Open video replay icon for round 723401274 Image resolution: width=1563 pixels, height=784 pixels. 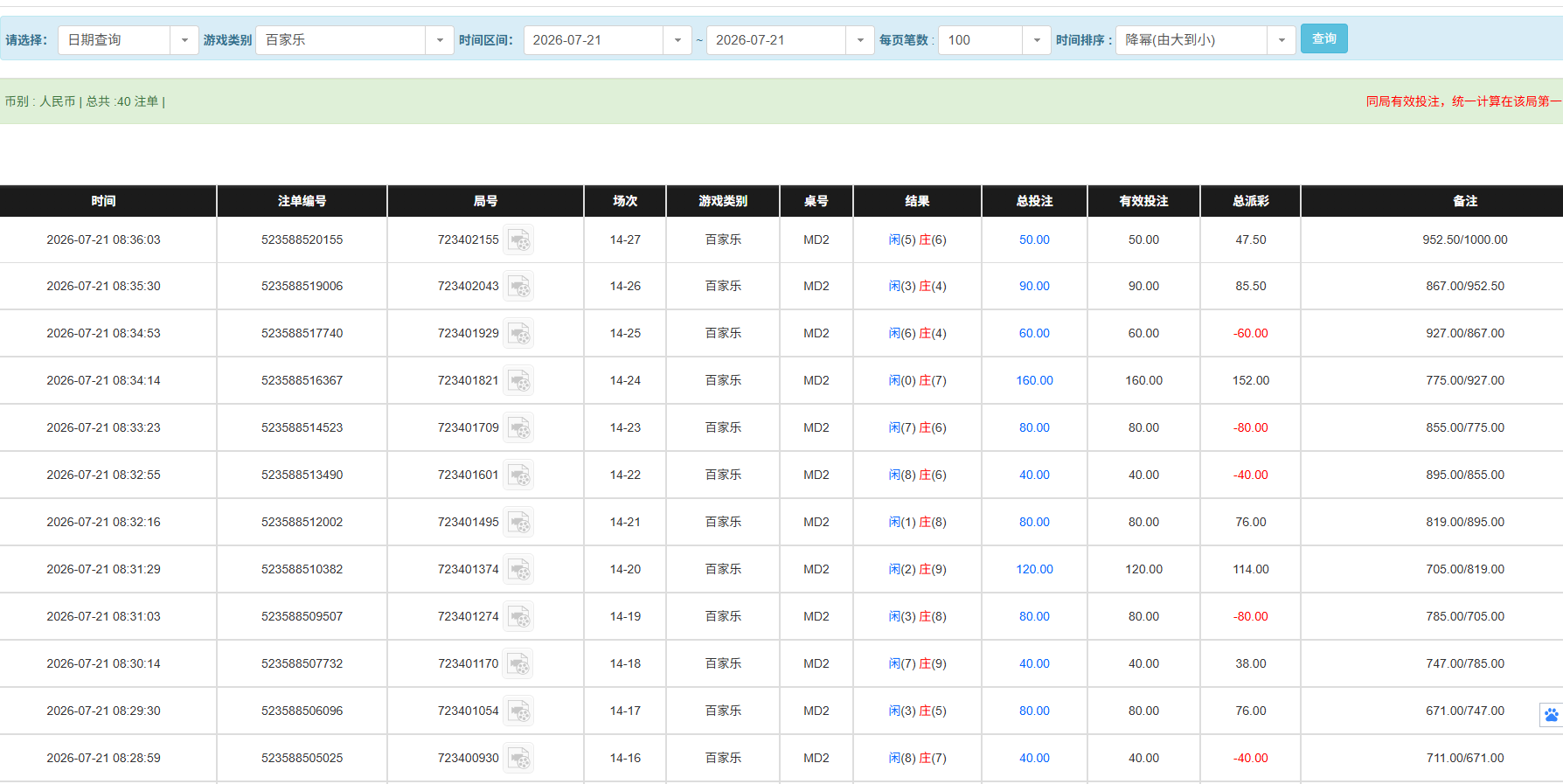tap(518, 617)
